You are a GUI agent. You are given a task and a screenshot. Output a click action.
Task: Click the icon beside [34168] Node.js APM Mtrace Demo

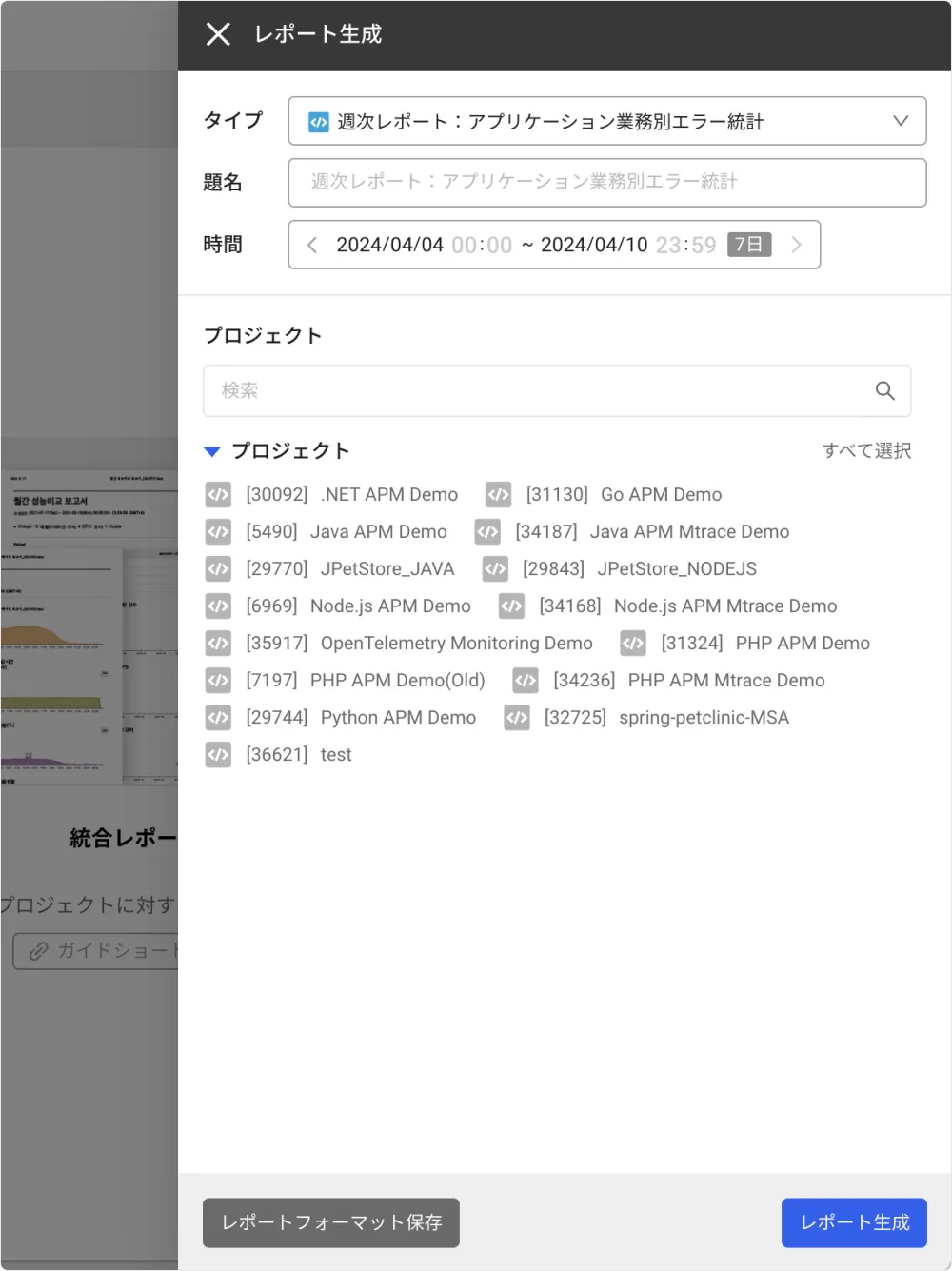[x=511, y=606]
